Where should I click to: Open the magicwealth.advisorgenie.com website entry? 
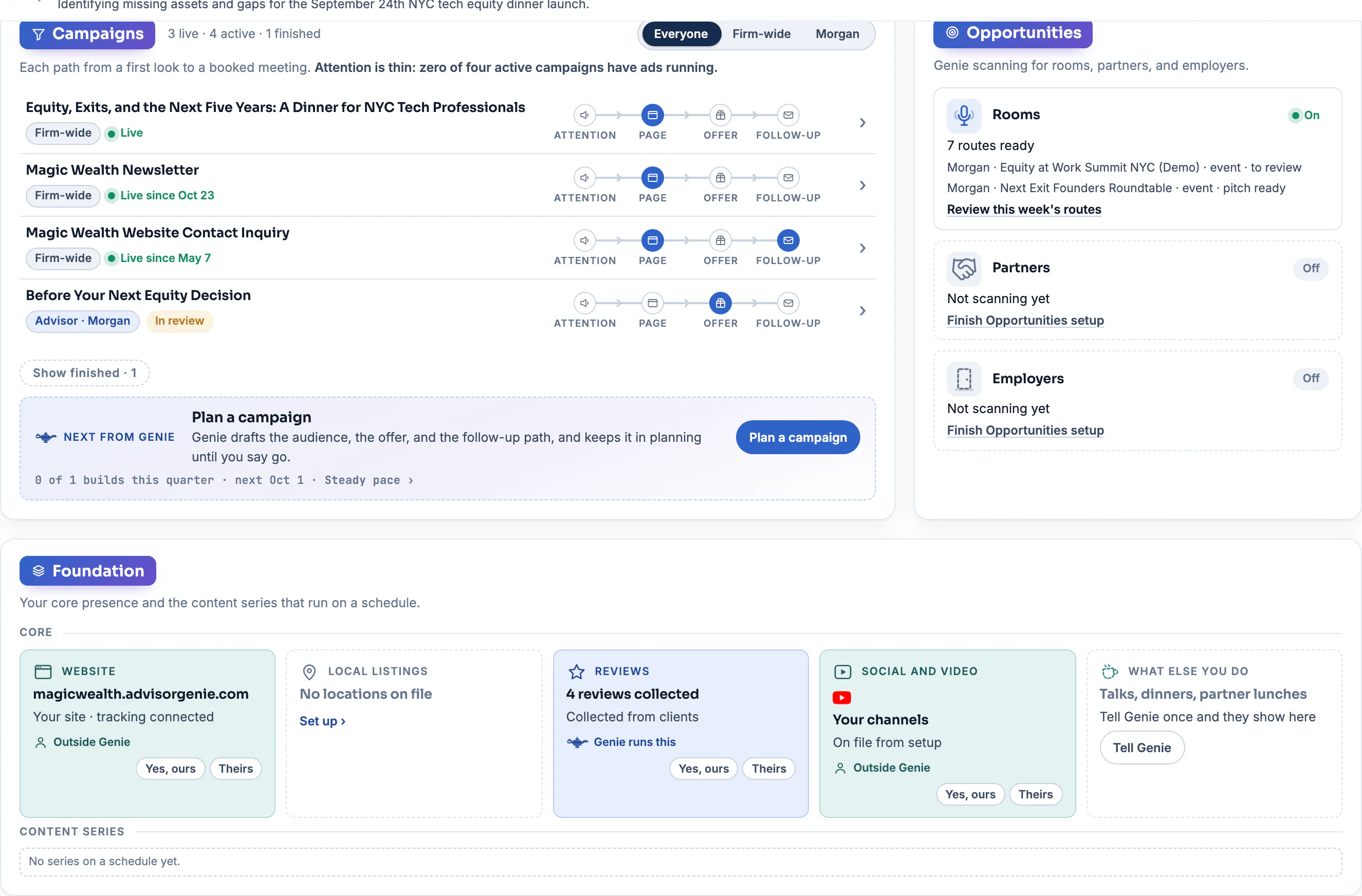[x=141, y=694]
